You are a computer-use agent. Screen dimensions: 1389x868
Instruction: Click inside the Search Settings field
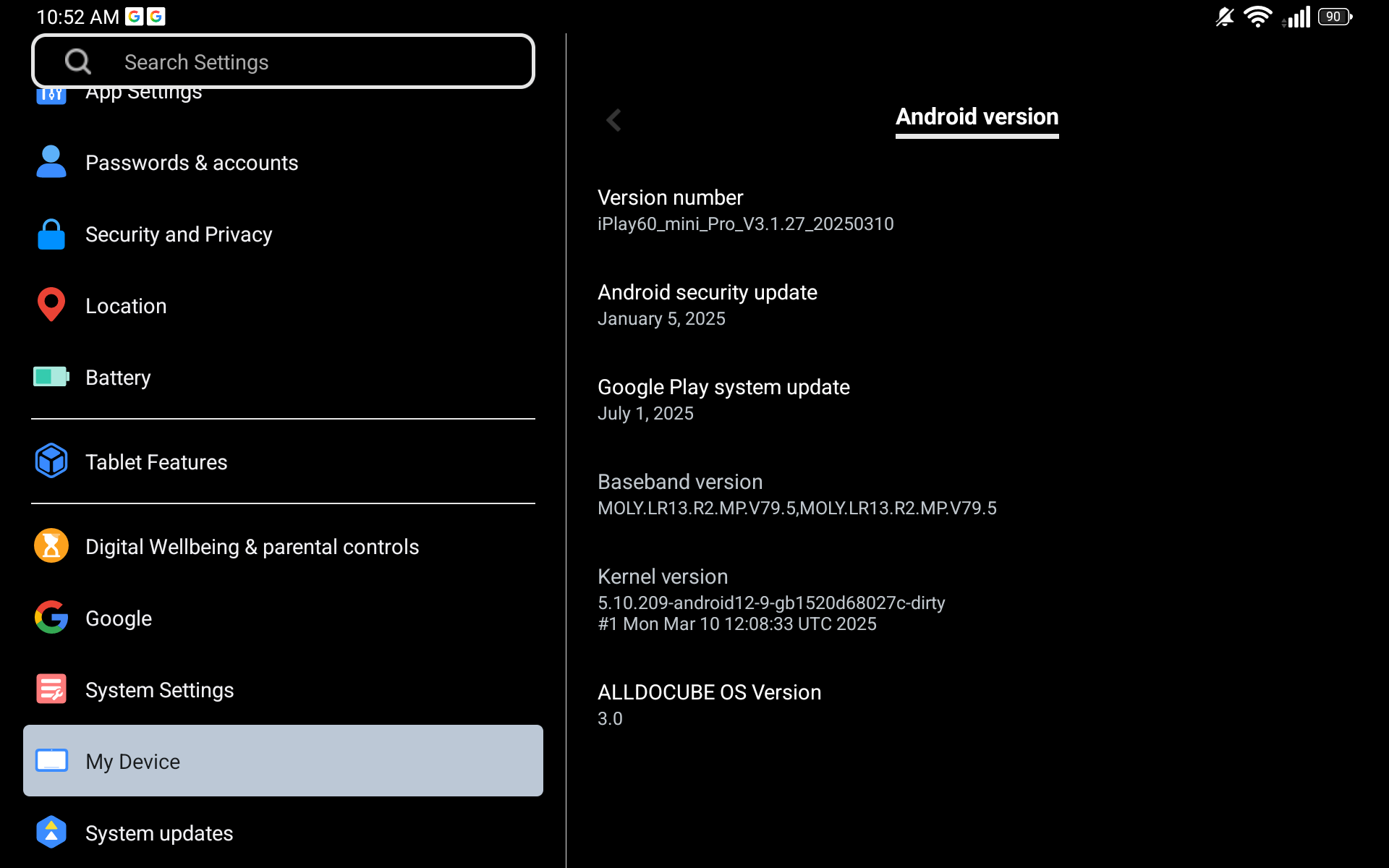point(289,61)
